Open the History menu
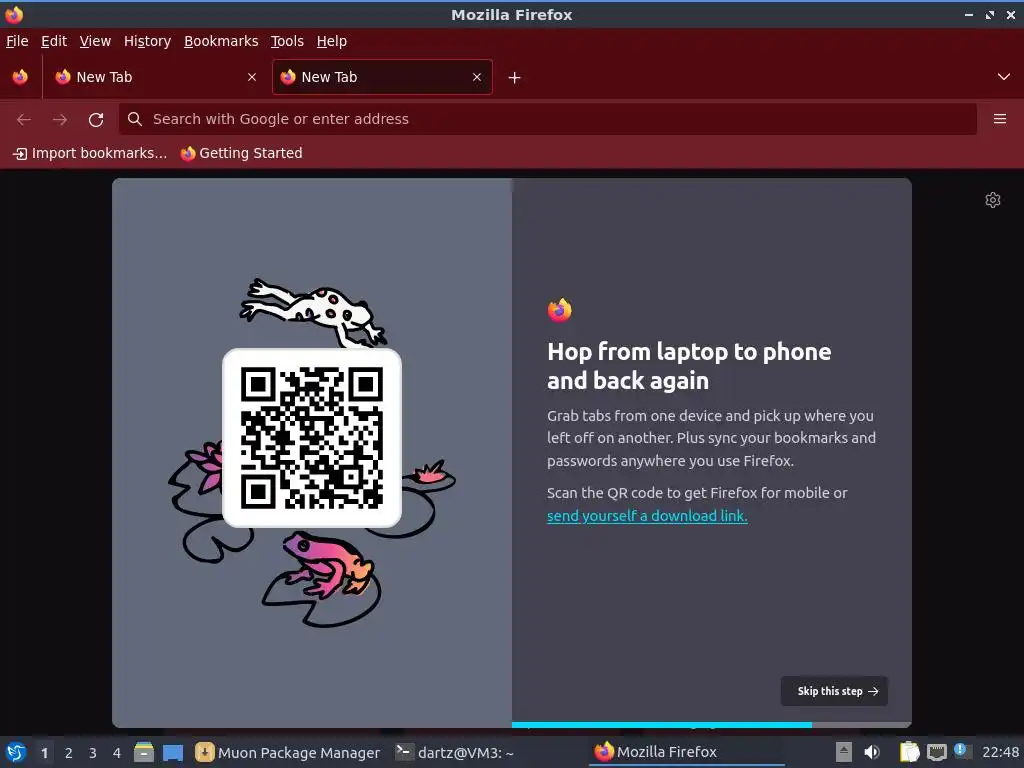The height and width of the screenshot is (768, 1024). [x=148, y=41]
